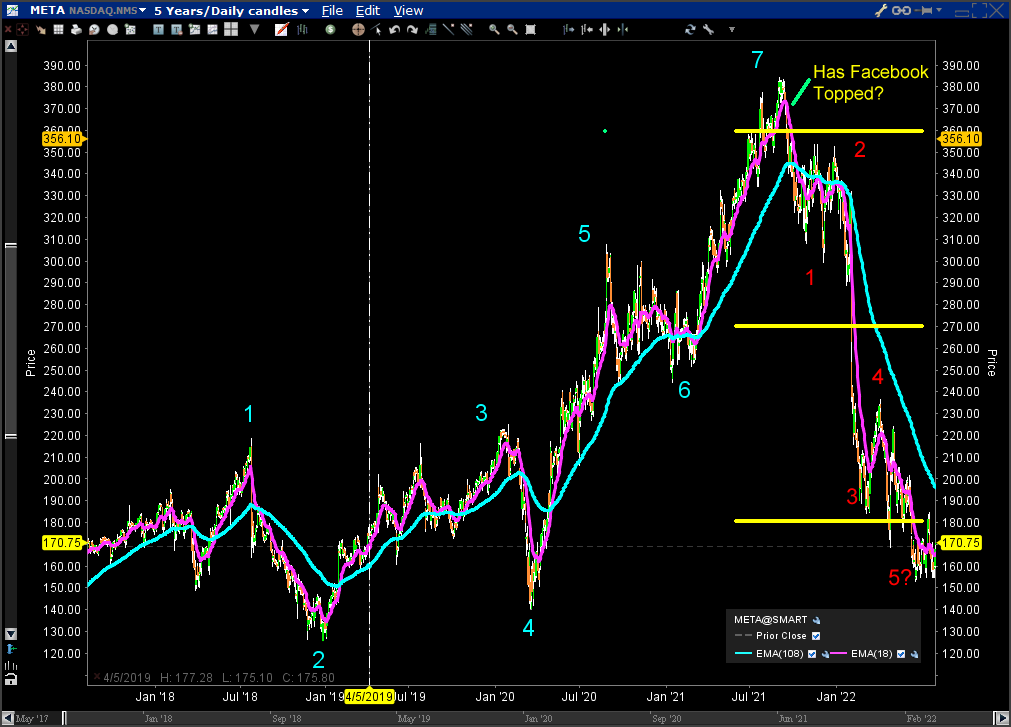Open the File menu
Viewport: 1011px width, 727px height.
(332, 11)
